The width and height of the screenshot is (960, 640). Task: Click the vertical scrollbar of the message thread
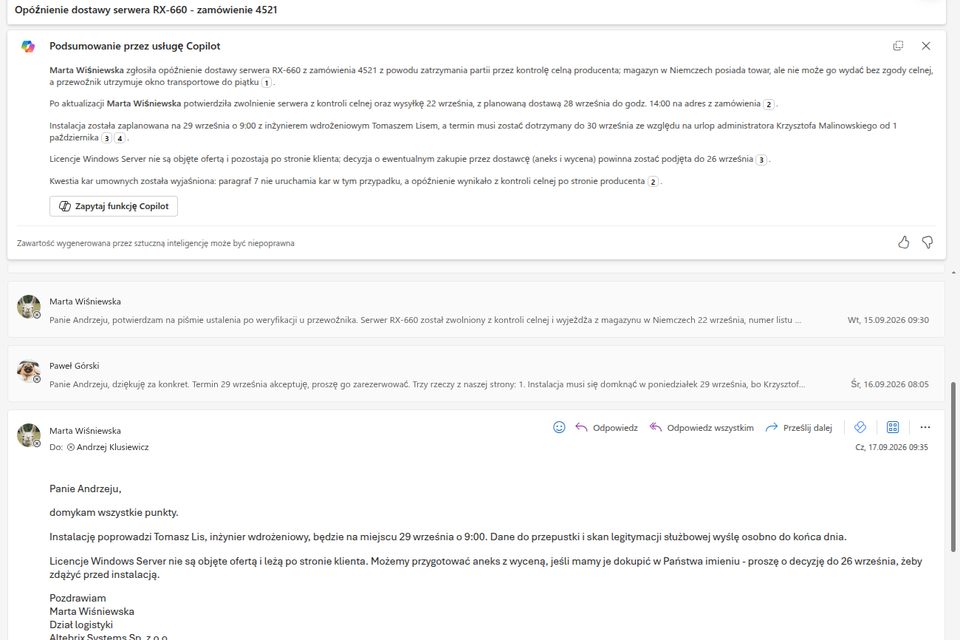(x=953, y=467)
